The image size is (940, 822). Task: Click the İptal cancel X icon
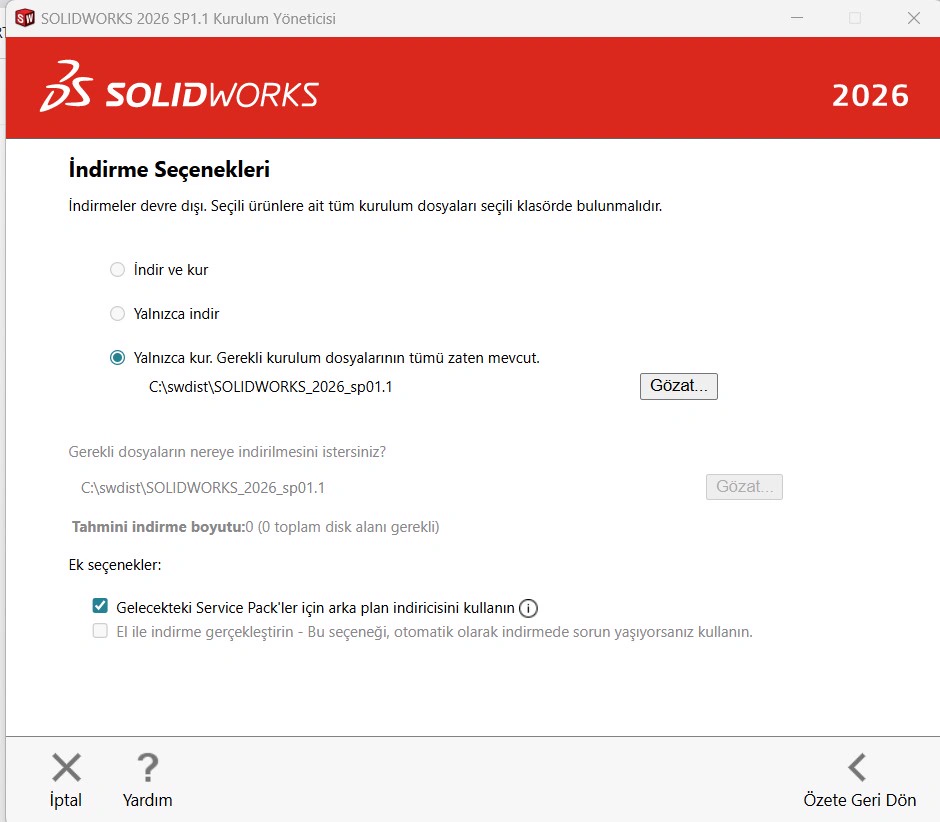coord(66,767)
